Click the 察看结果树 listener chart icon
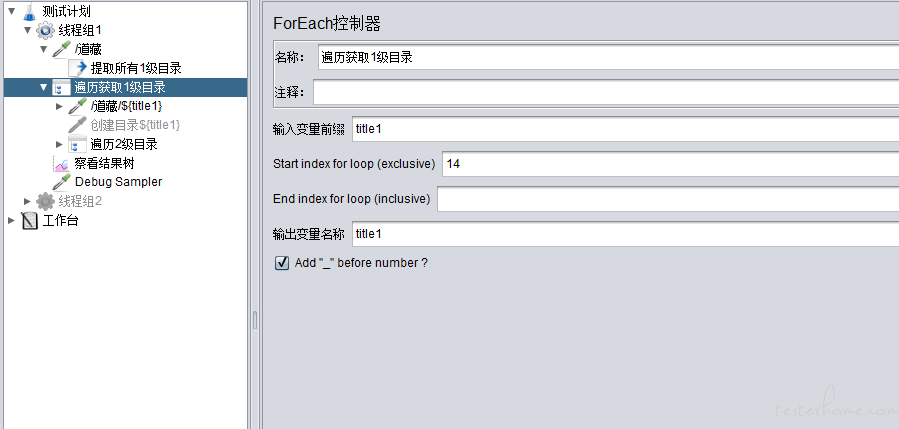Image resolution: width=899 pixels, height=429 pixels. tap(61, 163)
